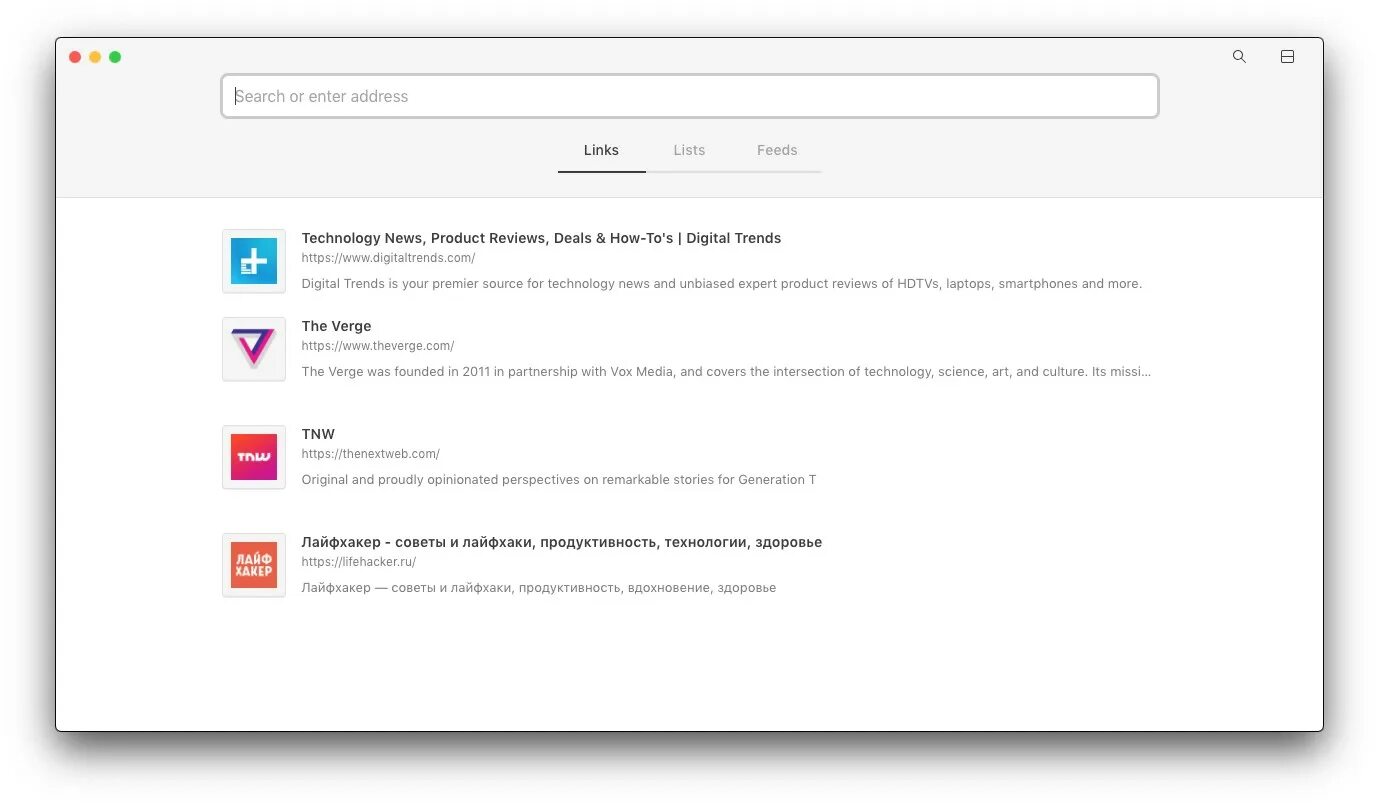Select the Original and proudly opinionated description
1379x805 pixels.
(558, 480)
